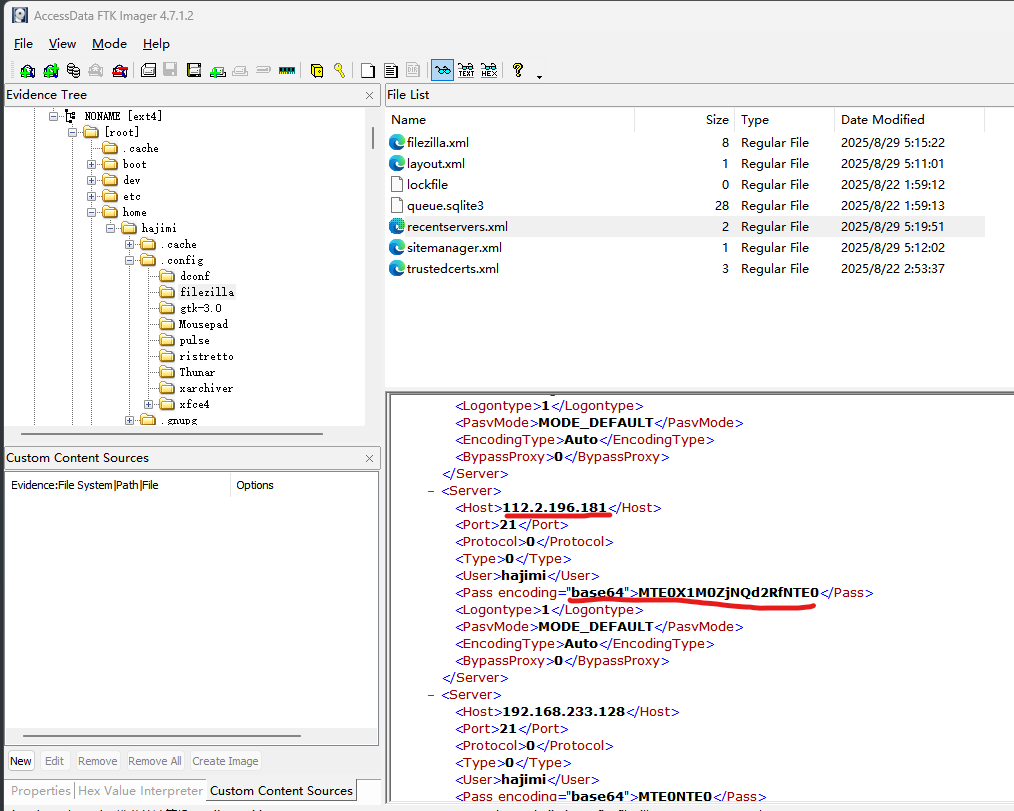Expand the boot folder node
Viewport: 1014px width, 811px height.
(91, 164)
